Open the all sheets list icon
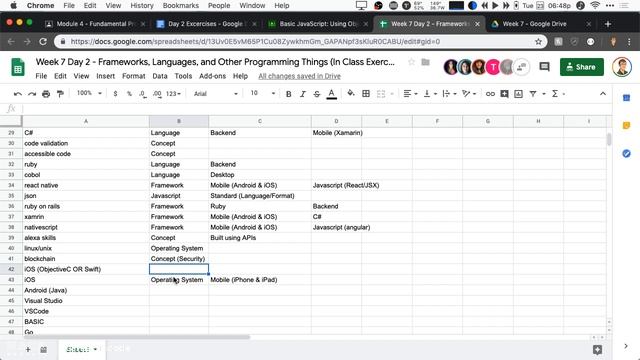640x360 pixels. (x=43, y=349)
